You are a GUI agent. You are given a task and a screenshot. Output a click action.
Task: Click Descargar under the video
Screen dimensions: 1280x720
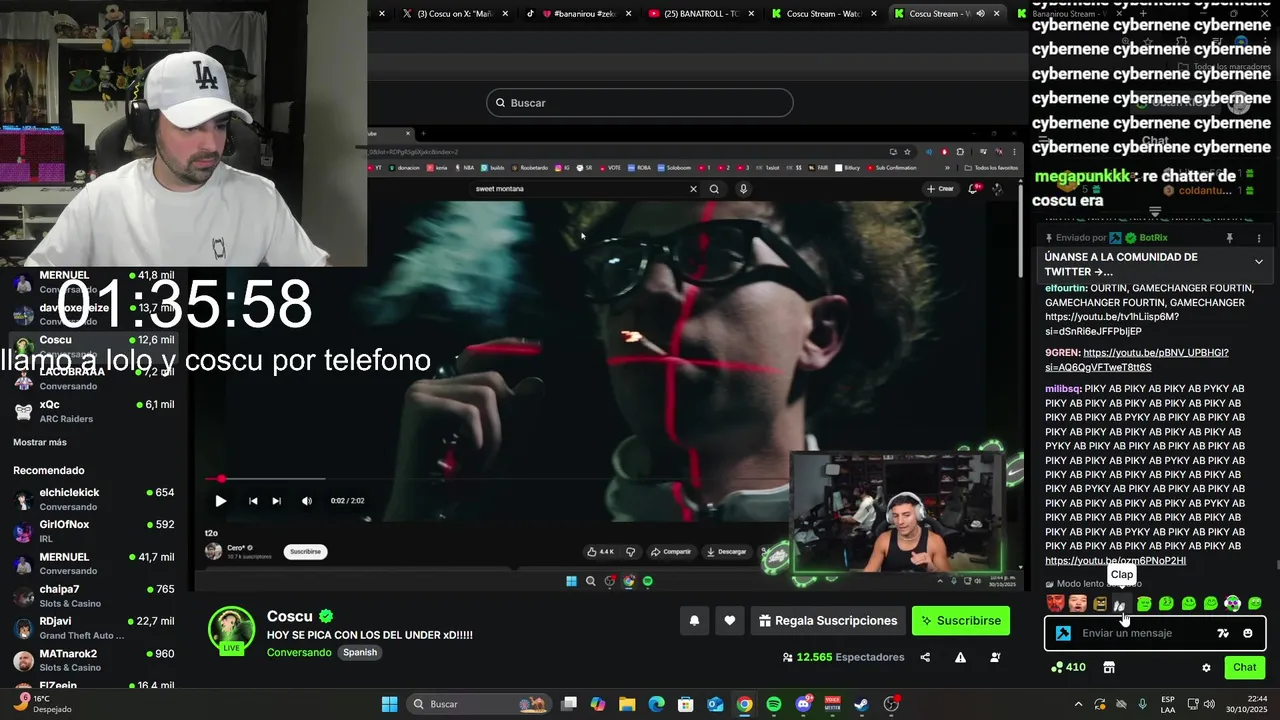click(726, 551)
